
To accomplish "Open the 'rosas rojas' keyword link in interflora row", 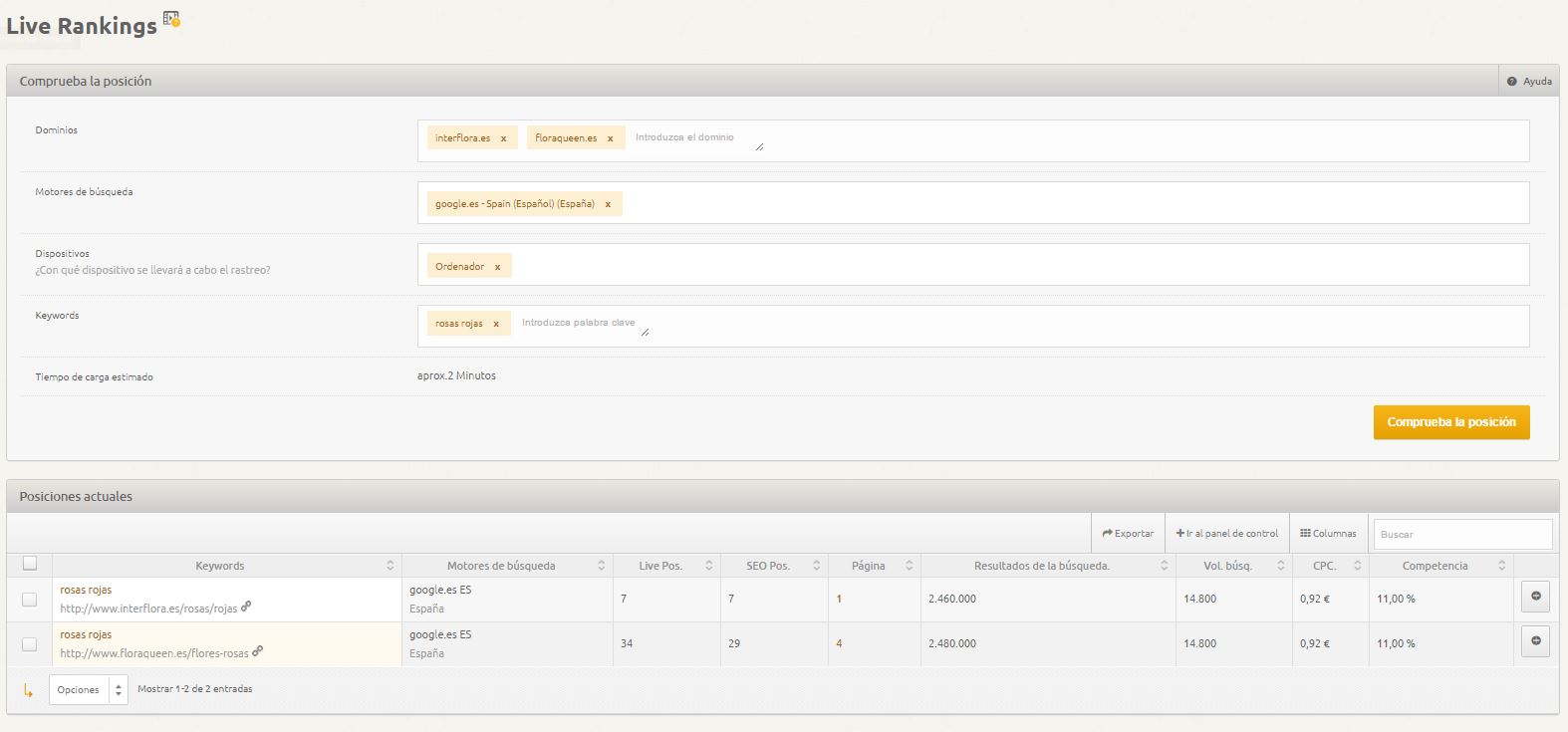I will click(86, 590).
